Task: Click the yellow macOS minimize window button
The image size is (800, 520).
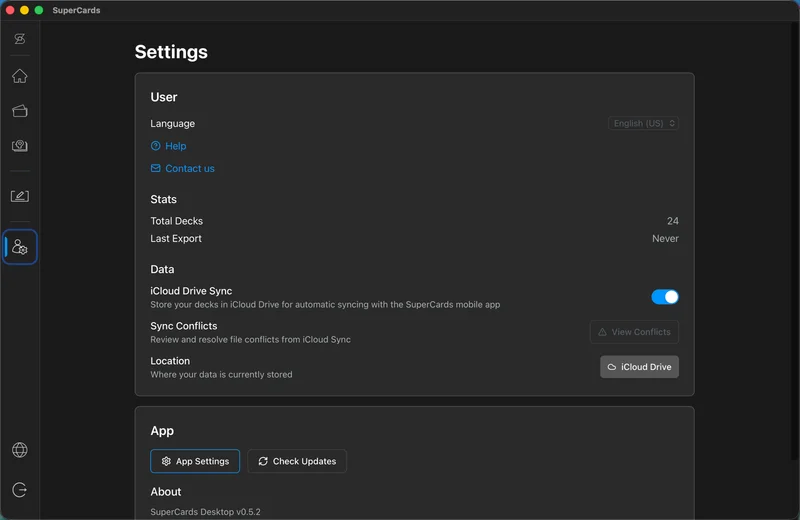Action: coord(24,10)
